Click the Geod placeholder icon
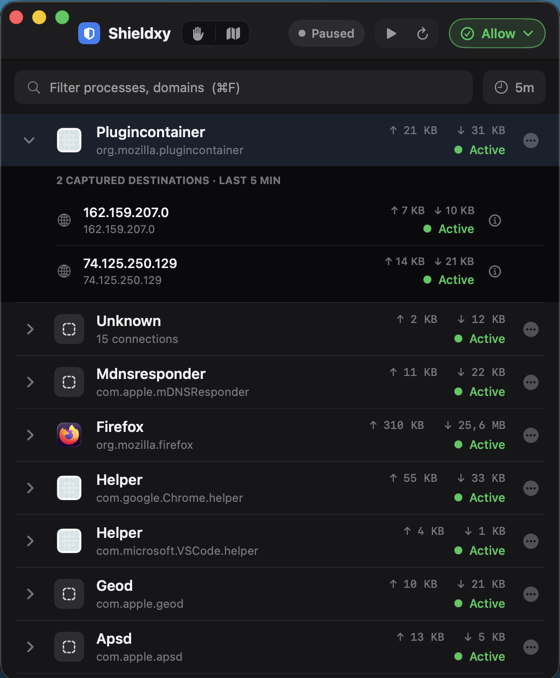Image resolution: width=560 pixels, height=678 pixels. [x=69, y=594]
